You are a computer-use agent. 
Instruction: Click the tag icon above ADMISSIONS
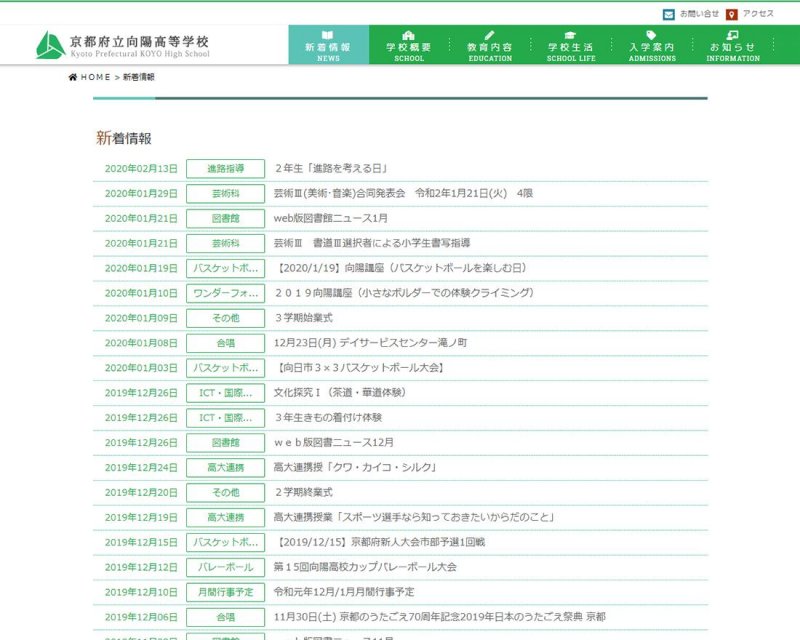tap(652, 35)
